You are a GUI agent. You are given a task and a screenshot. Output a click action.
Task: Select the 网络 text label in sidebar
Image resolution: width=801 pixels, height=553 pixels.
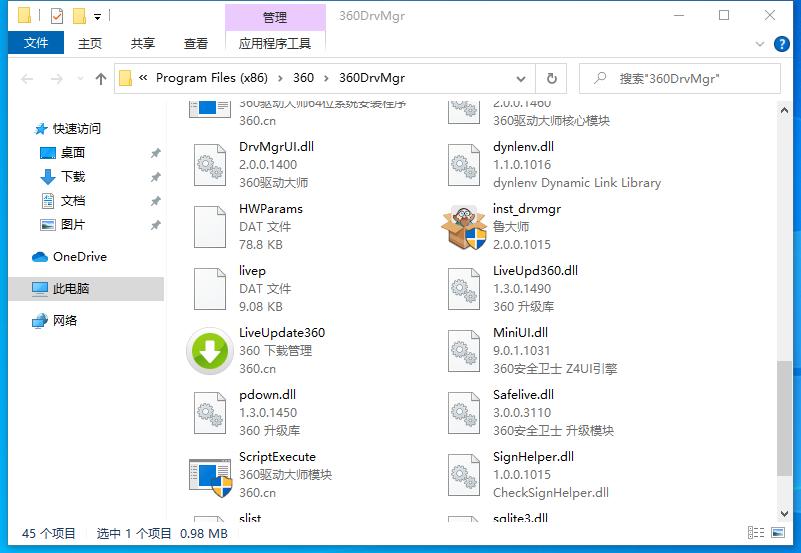[x=65, y=321]
